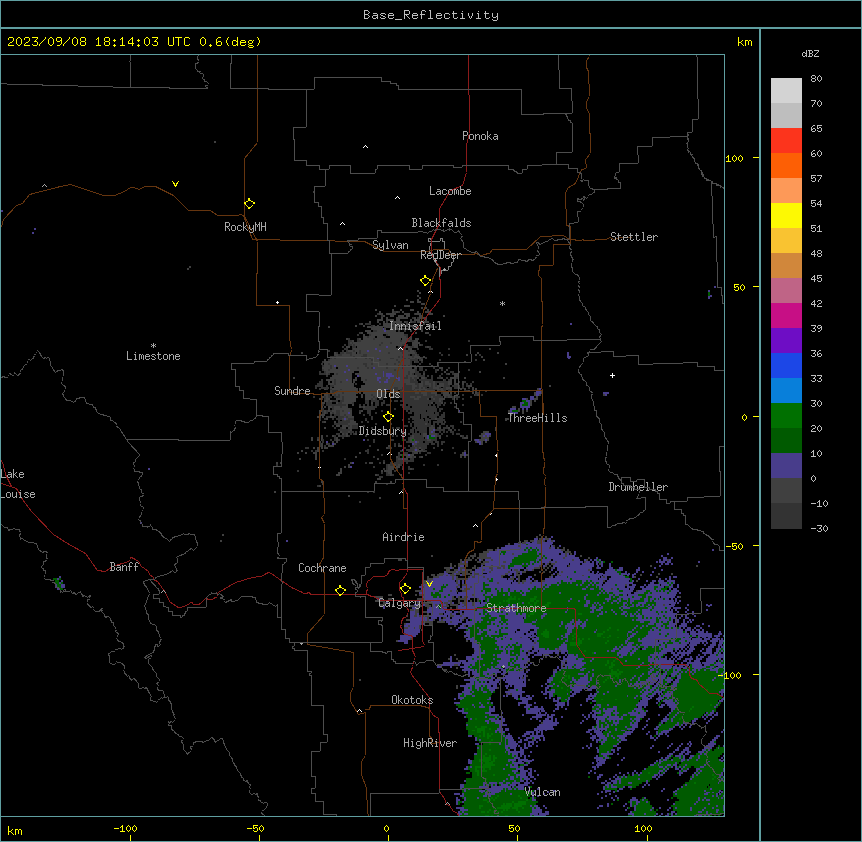Click the Calgary city label

[399, 603]
